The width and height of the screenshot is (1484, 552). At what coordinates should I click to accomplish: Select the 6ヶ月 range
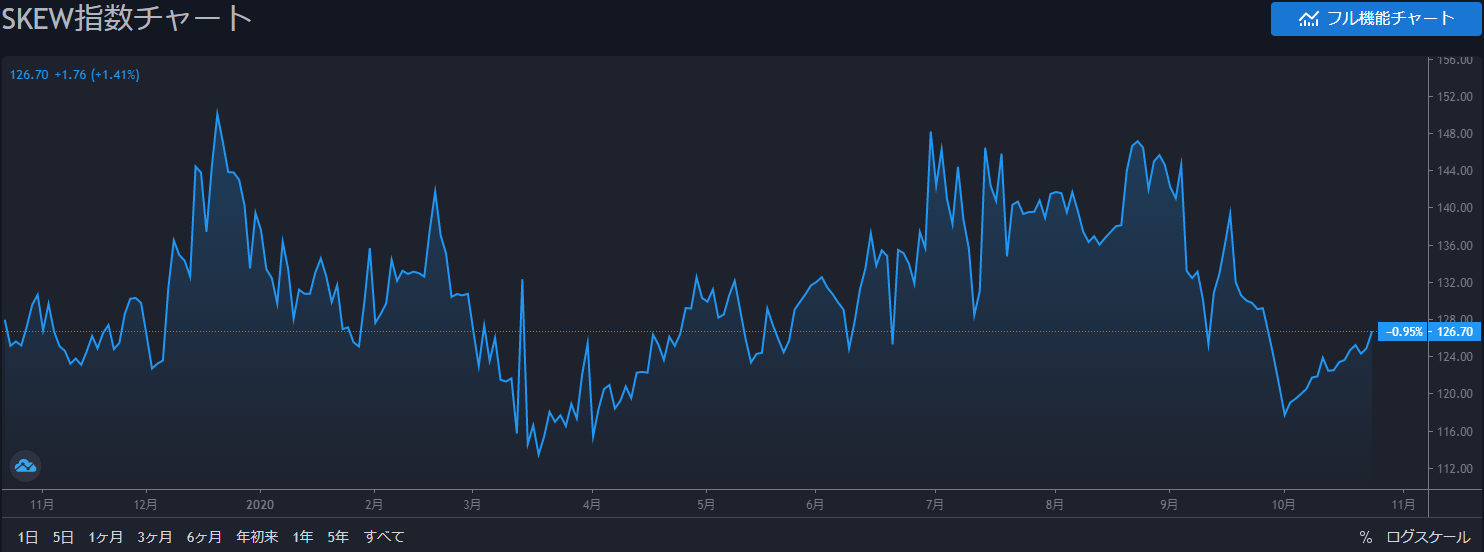(204, 537)
